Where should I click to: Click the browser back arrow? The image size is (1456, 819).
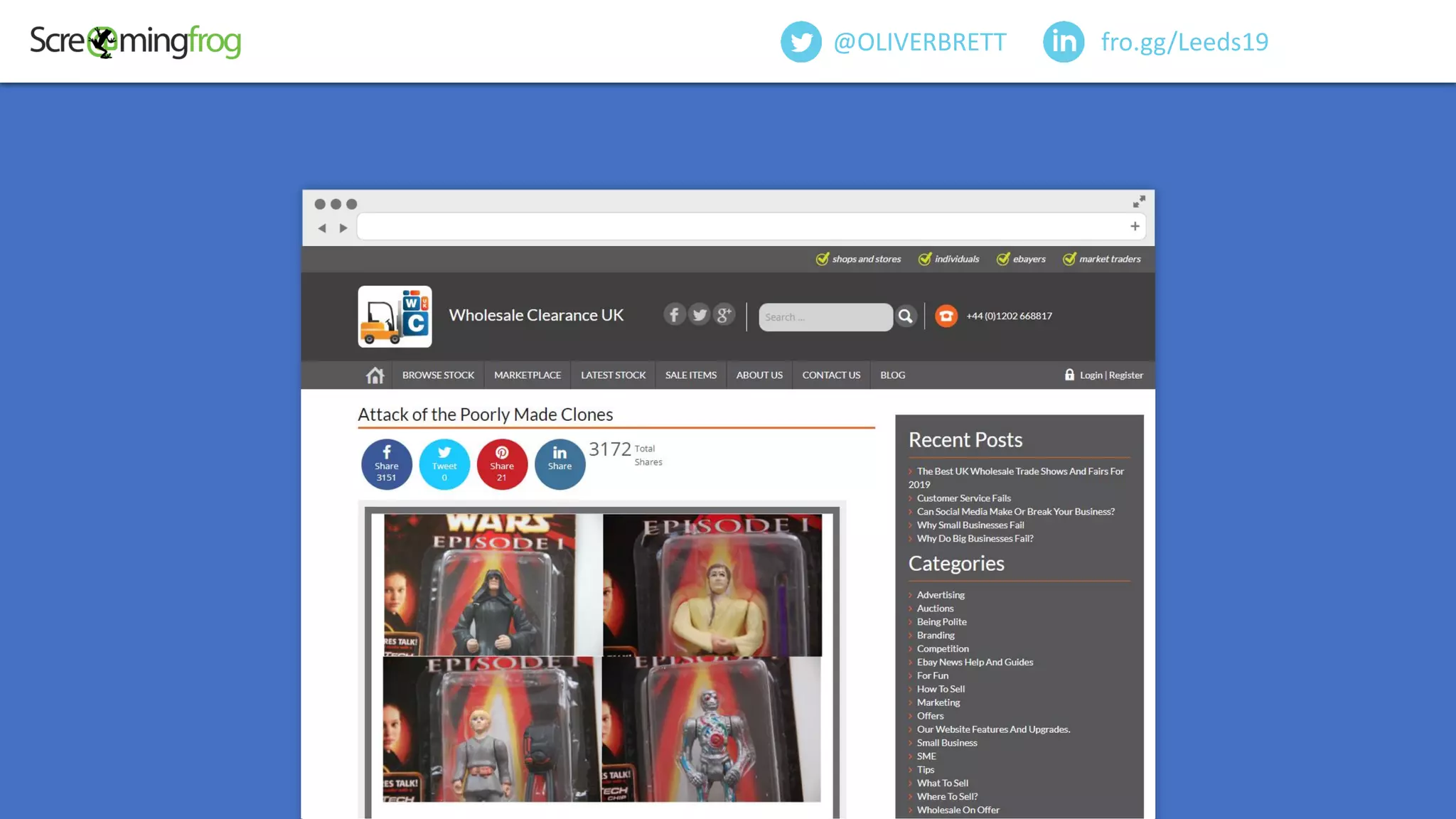pos(322,228)
